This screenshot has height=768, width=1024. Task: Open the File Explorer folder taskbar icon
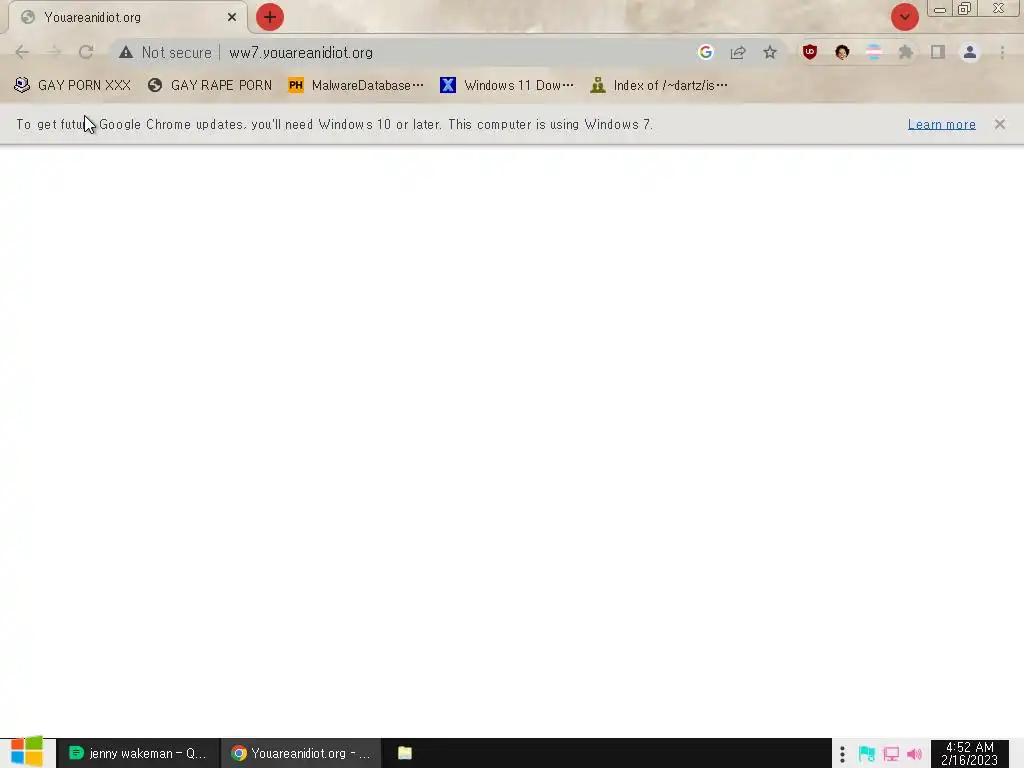pos(405,753)
